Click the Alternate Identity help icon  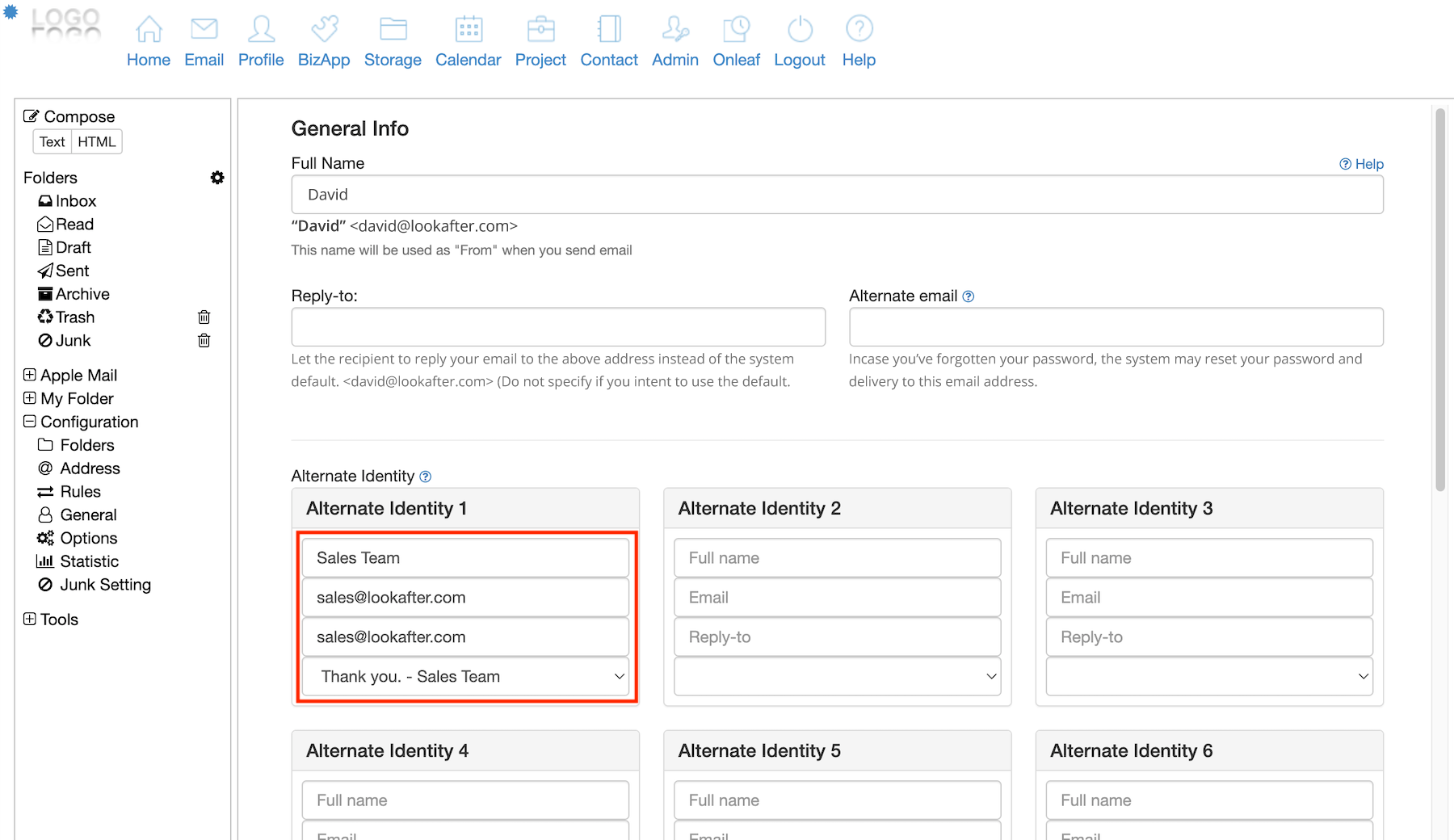coord(426,477)
